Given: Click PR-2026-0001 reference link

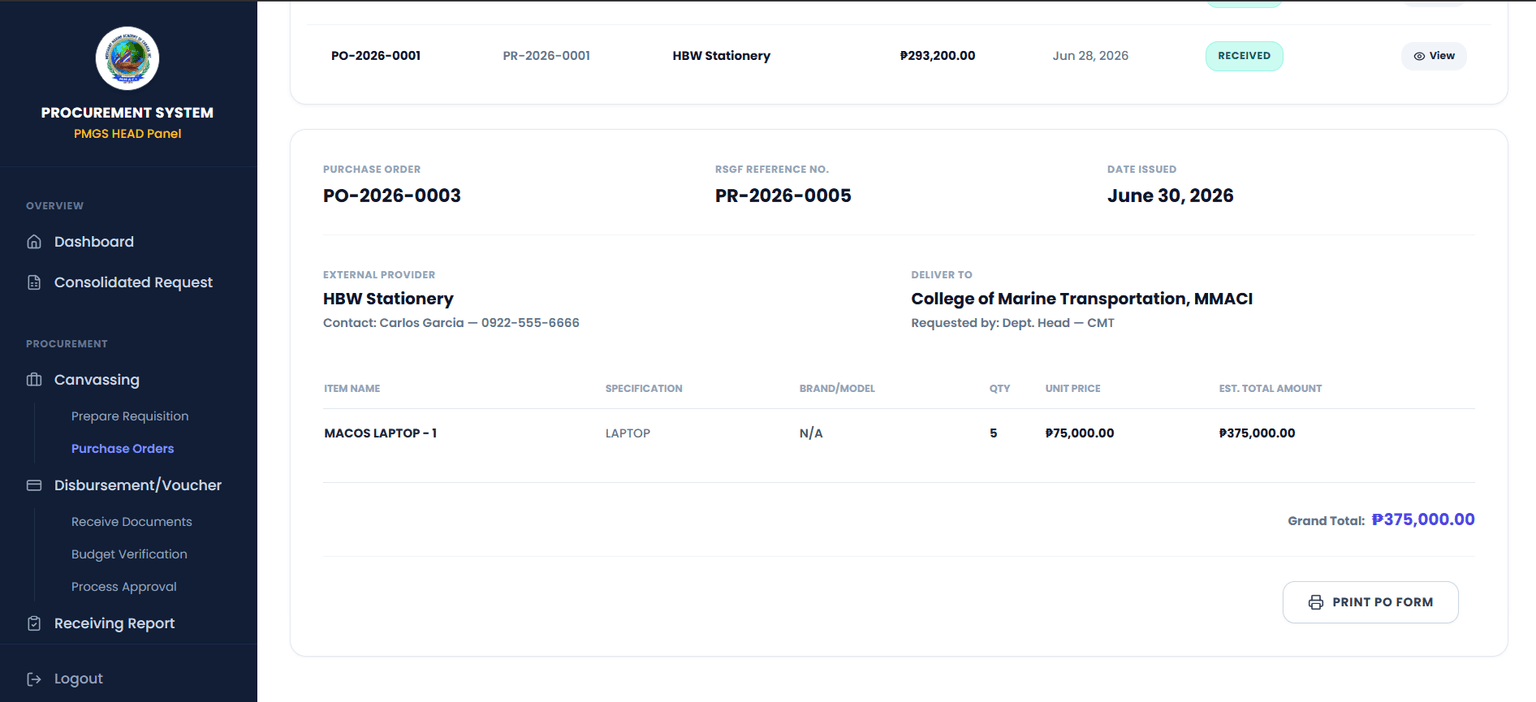Looking at the screenshot, I should (546, 56).
